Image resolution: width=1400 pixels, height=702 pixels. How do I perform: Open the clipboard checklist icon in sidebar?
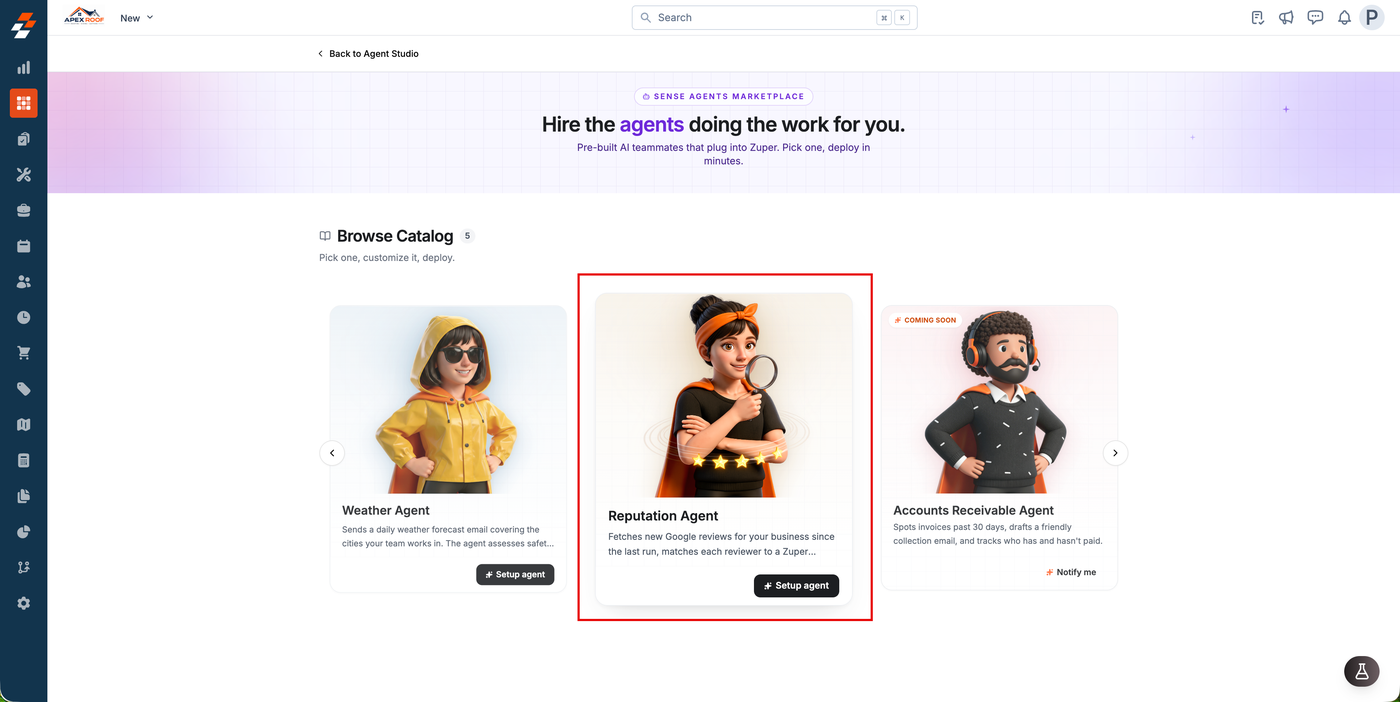[x=24, y=139]
